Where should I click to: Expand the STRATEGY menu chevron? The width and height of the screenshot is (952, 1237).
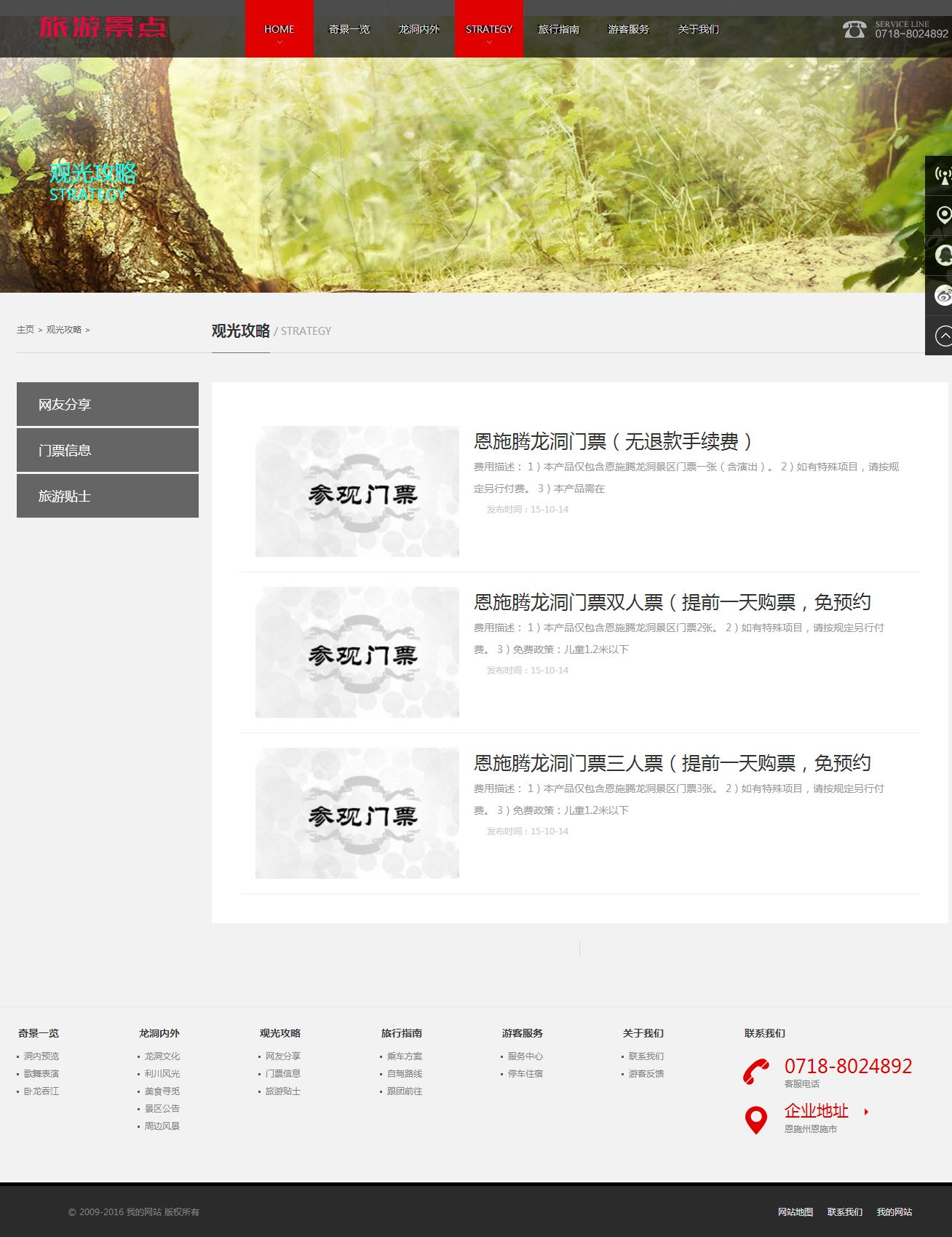click(489, 43)
